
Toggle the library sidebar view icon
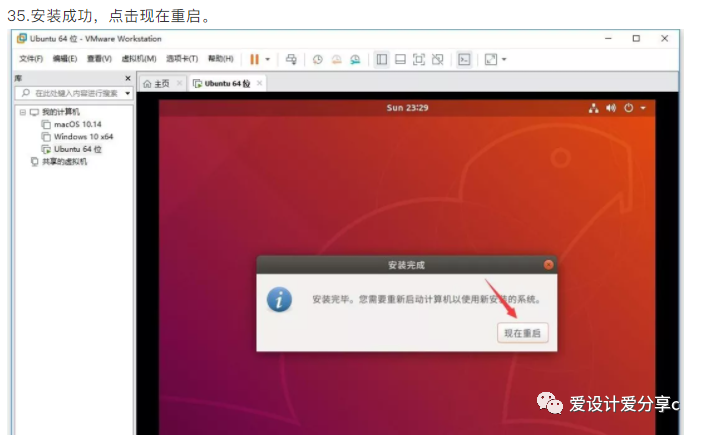382,59
